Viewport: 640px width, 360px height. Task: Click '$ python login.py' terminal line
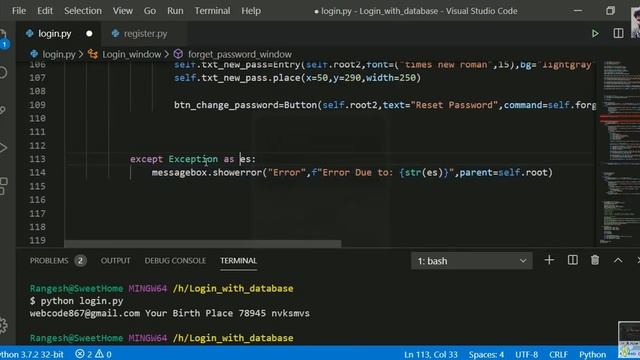(76, 301)
